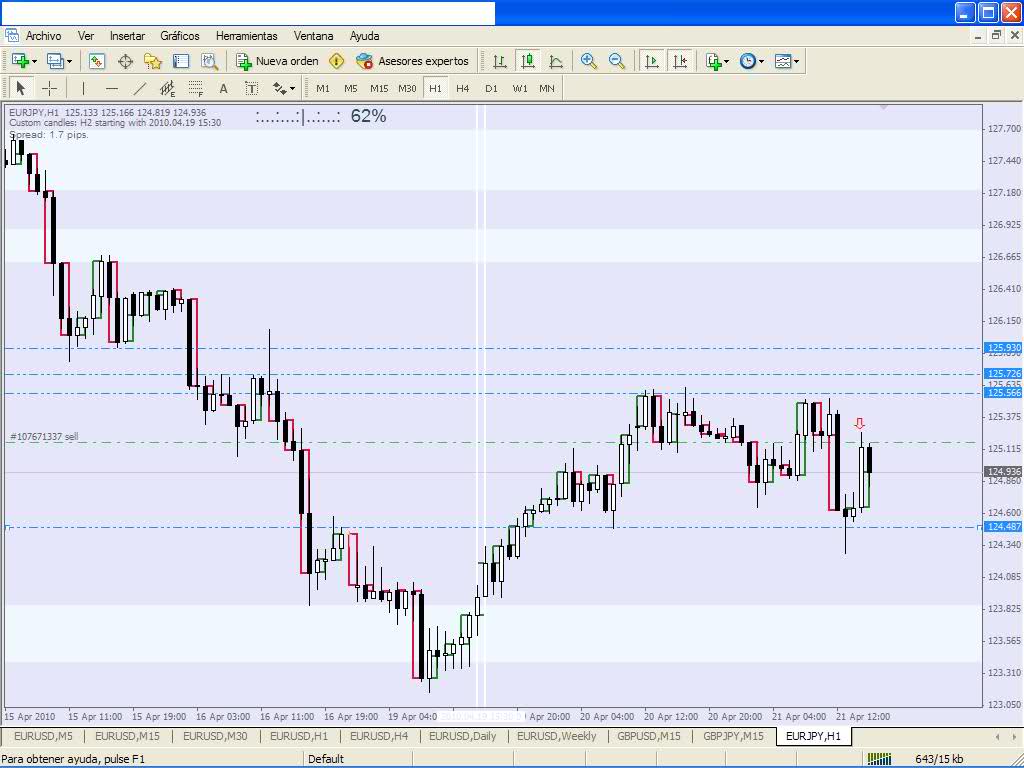
Task: Expand the arrows objects dropdown arrow
Action: pyautogui.click(x=293, y=88)
